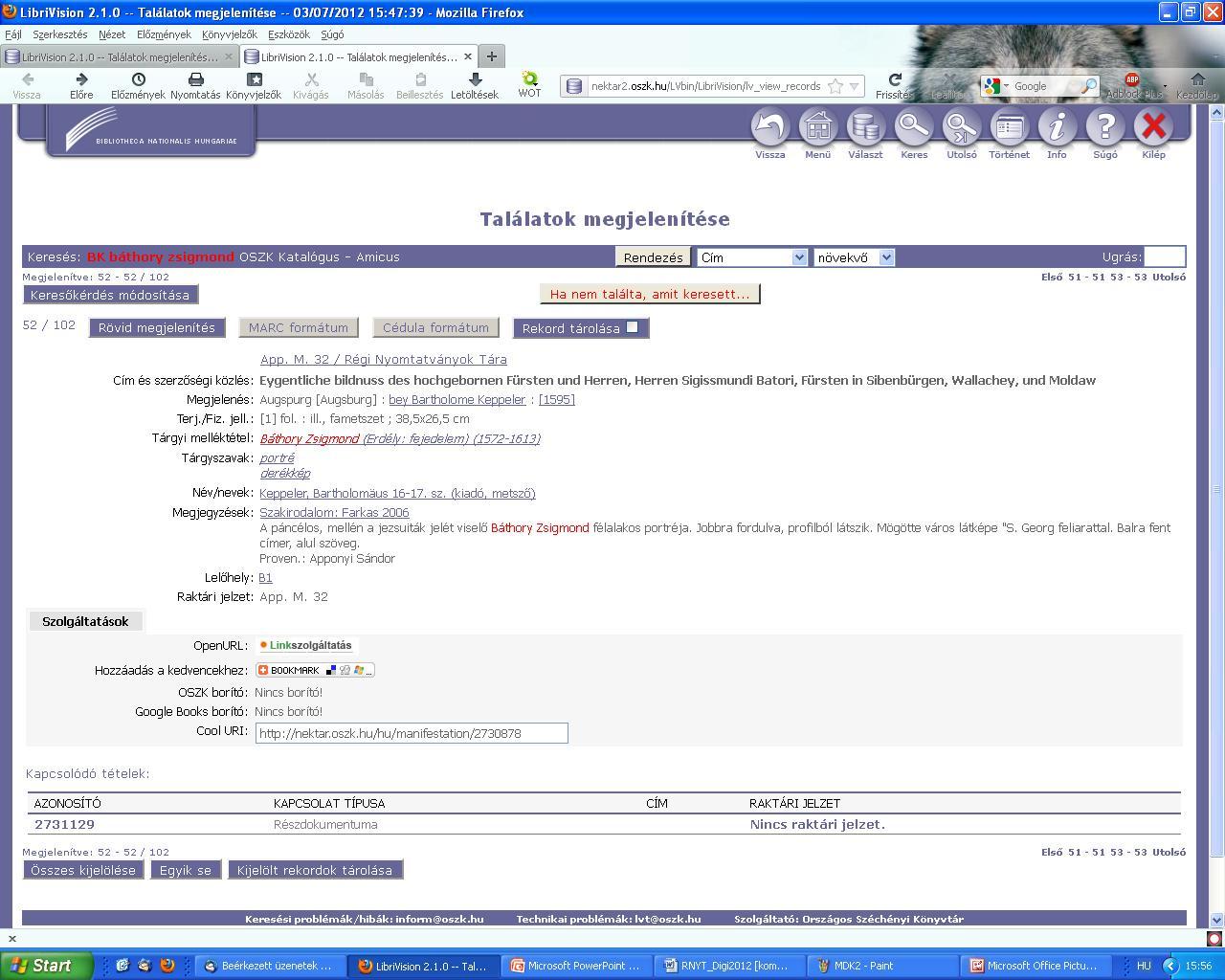Switch to Microsoft PowerPoint taskbar item
This screenshot has width=1225, height=980.
tap(577, 966)
